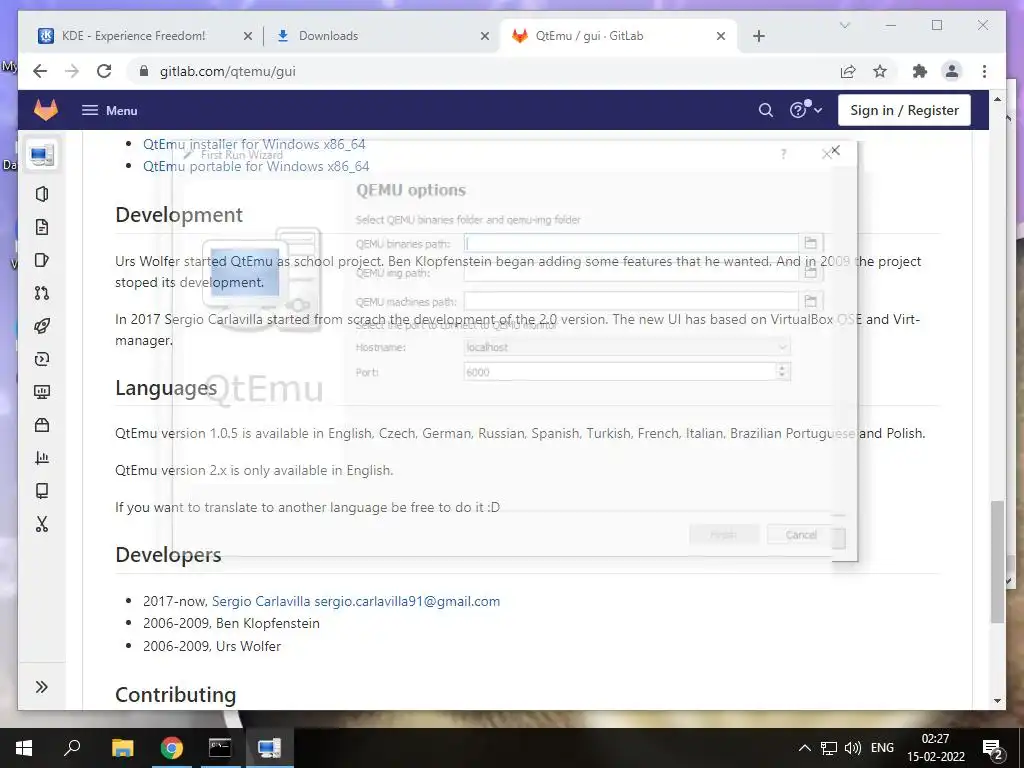Open the Analytics chart icon in the sidebar
The image size is (1024, 768).
click(42, 458)
